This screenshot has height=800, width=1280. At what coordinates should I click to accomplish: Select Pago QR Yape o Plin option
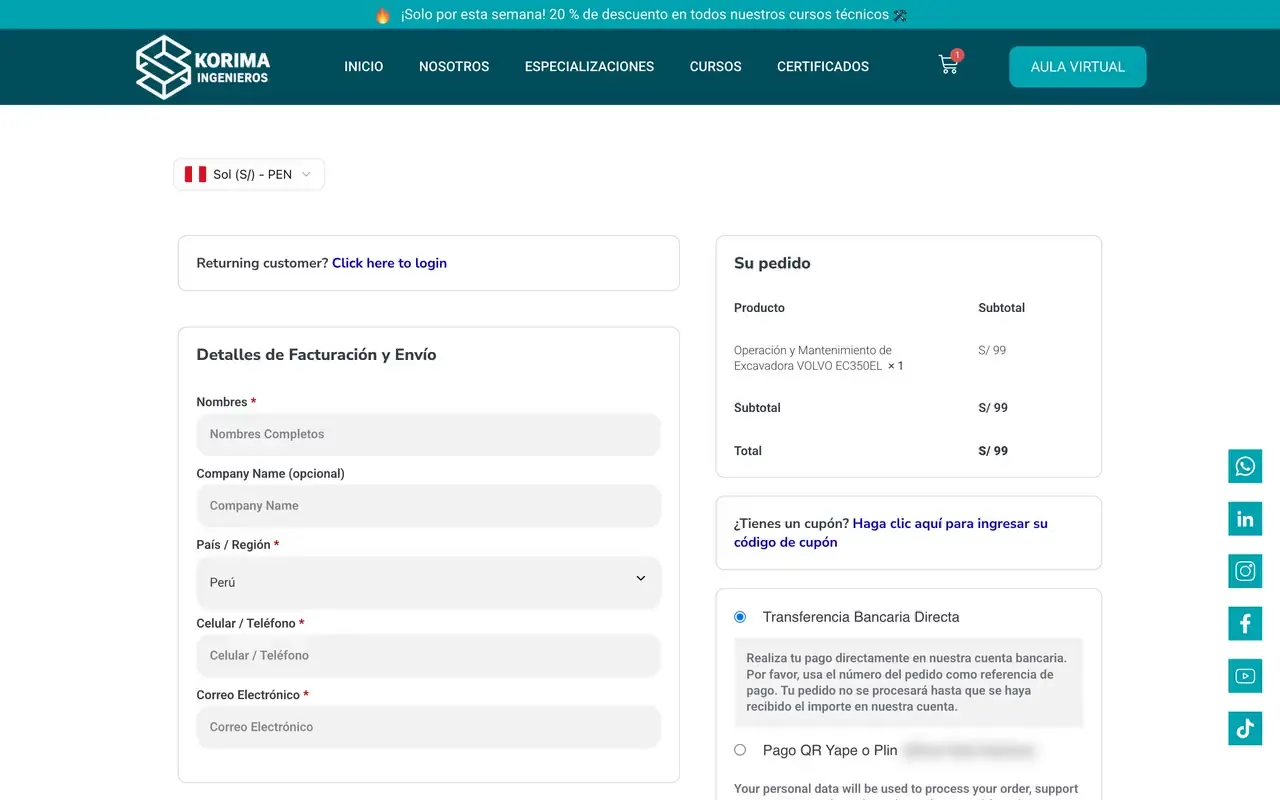740,750
